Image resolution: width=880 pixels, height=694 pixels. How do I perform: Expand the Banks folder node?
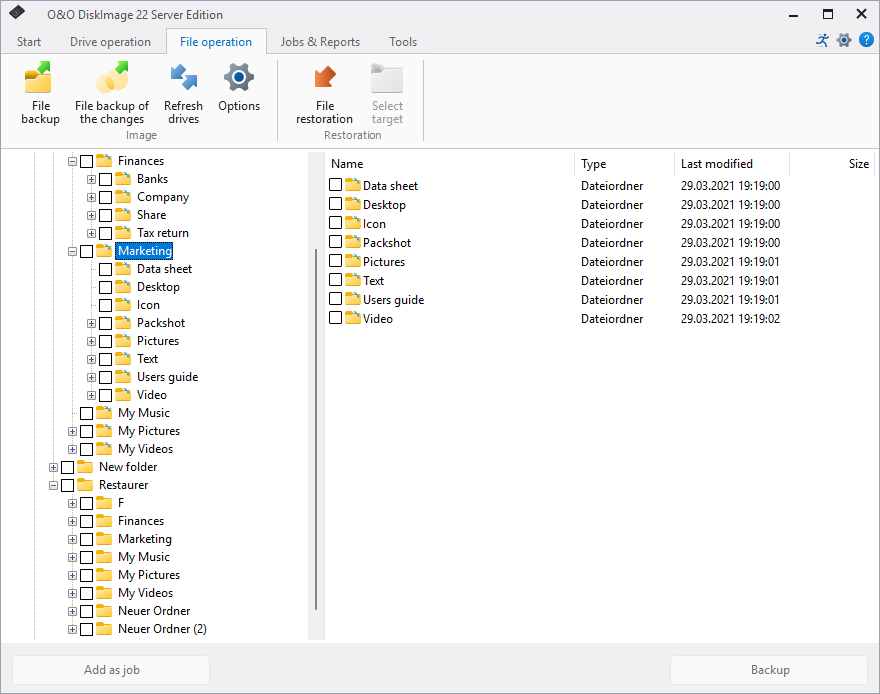91,179
